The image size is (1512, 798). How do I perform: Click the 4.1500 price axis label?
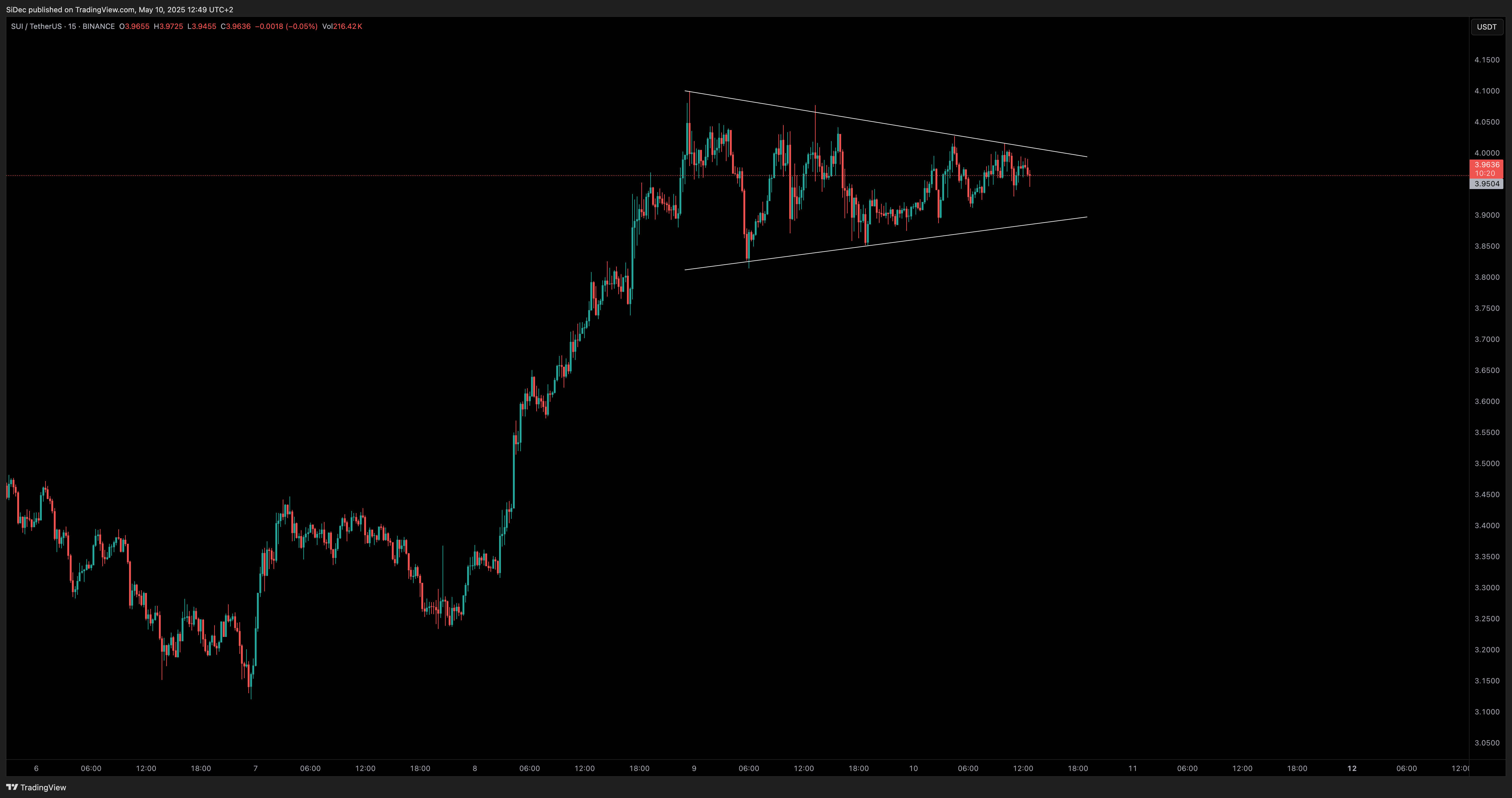pos(1487,60)
